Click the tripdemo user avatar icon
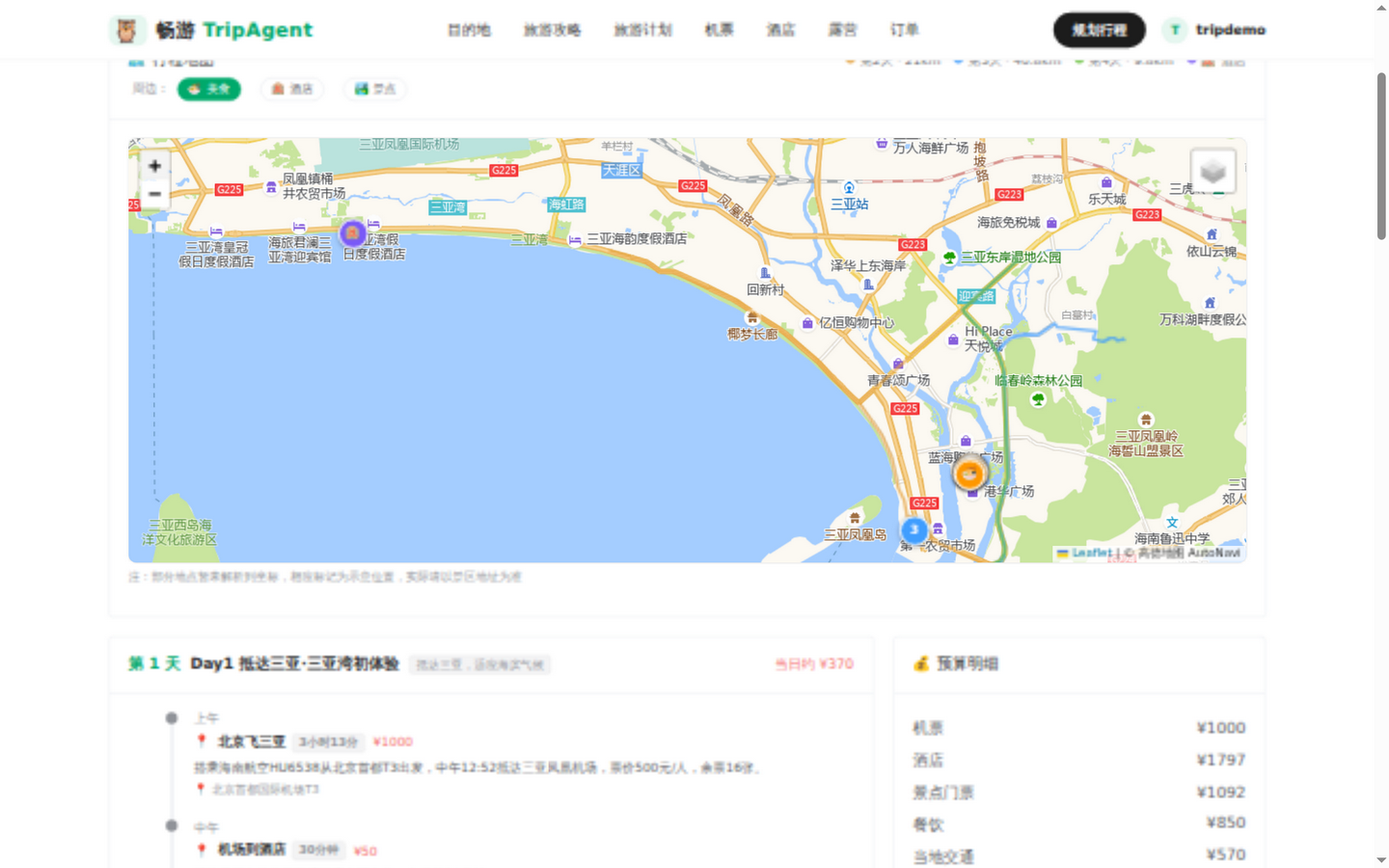 [1175, 30]
